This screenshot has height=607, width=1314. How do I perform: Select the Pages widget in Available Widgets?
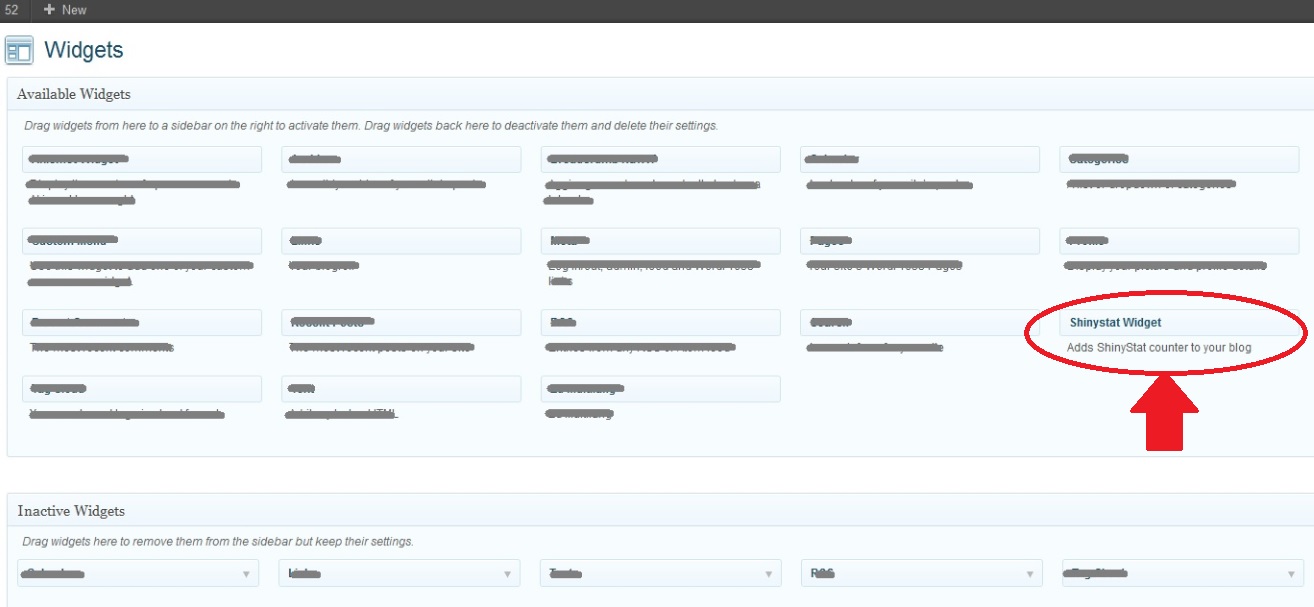(920, 241)
